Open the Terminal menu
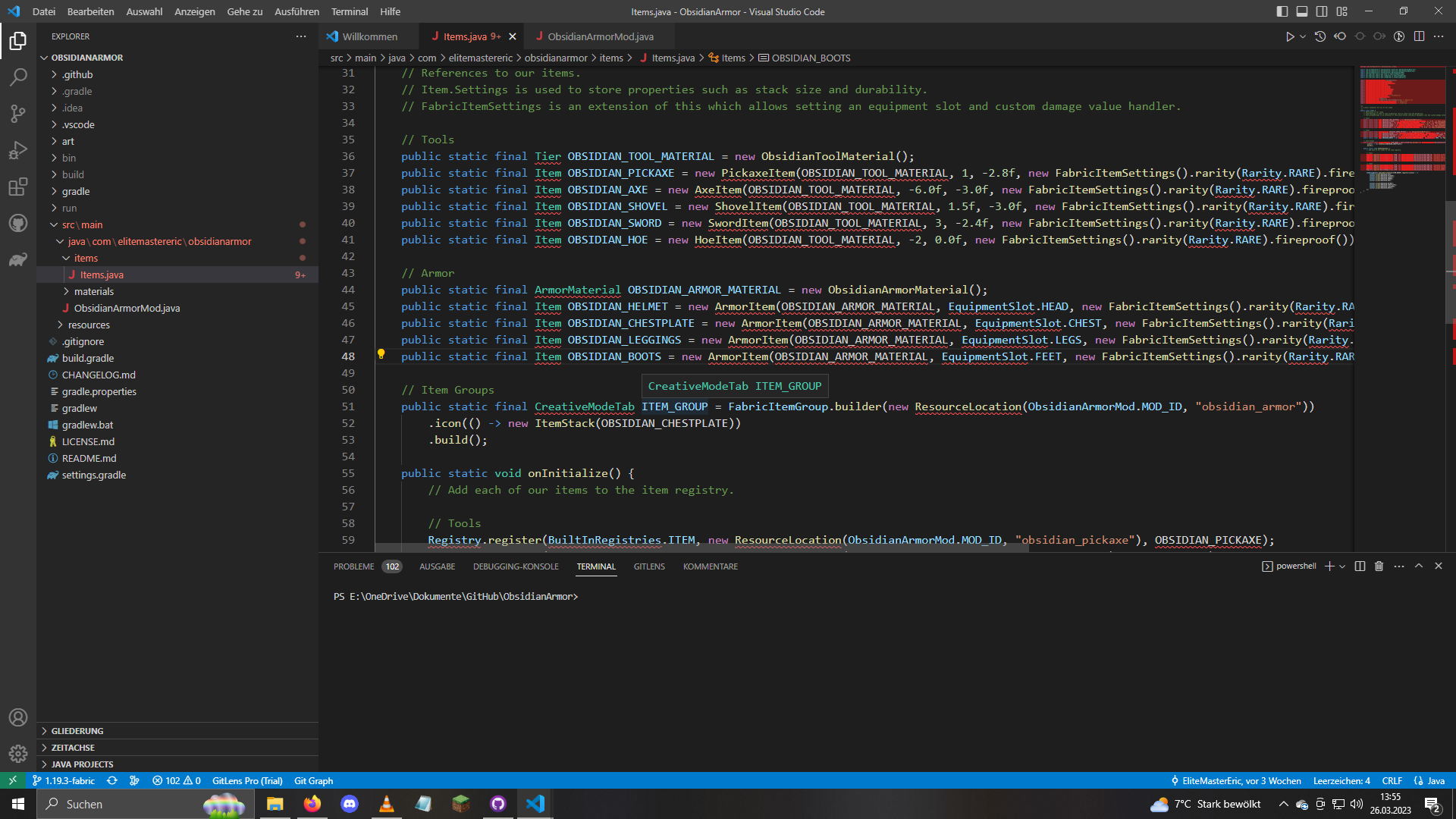Viewport: 1456px width, 819px height. (x=349, y=11)
